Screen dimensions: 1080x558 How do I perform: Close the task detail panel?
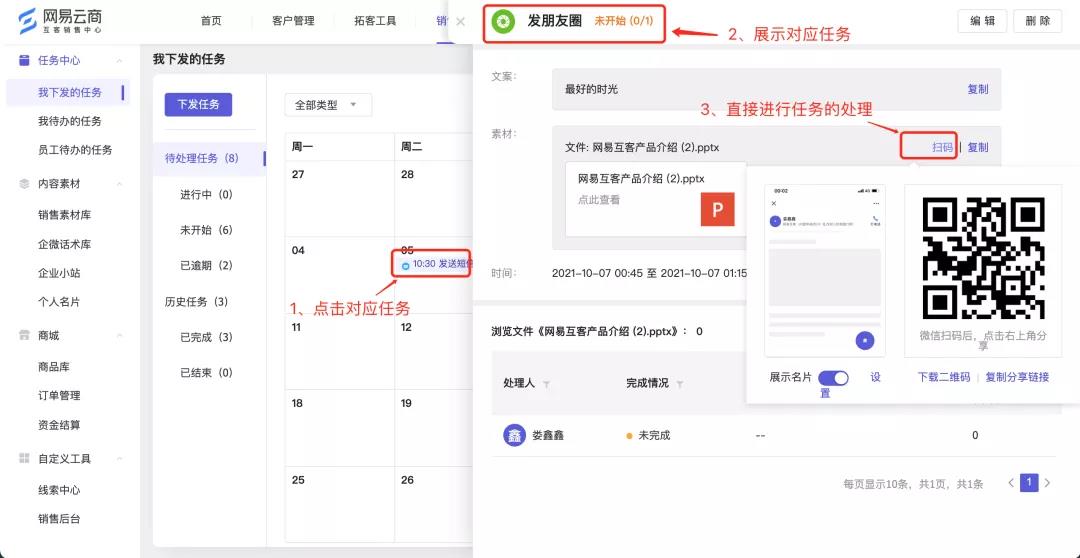pyautogui.click(x=461, y=21)
